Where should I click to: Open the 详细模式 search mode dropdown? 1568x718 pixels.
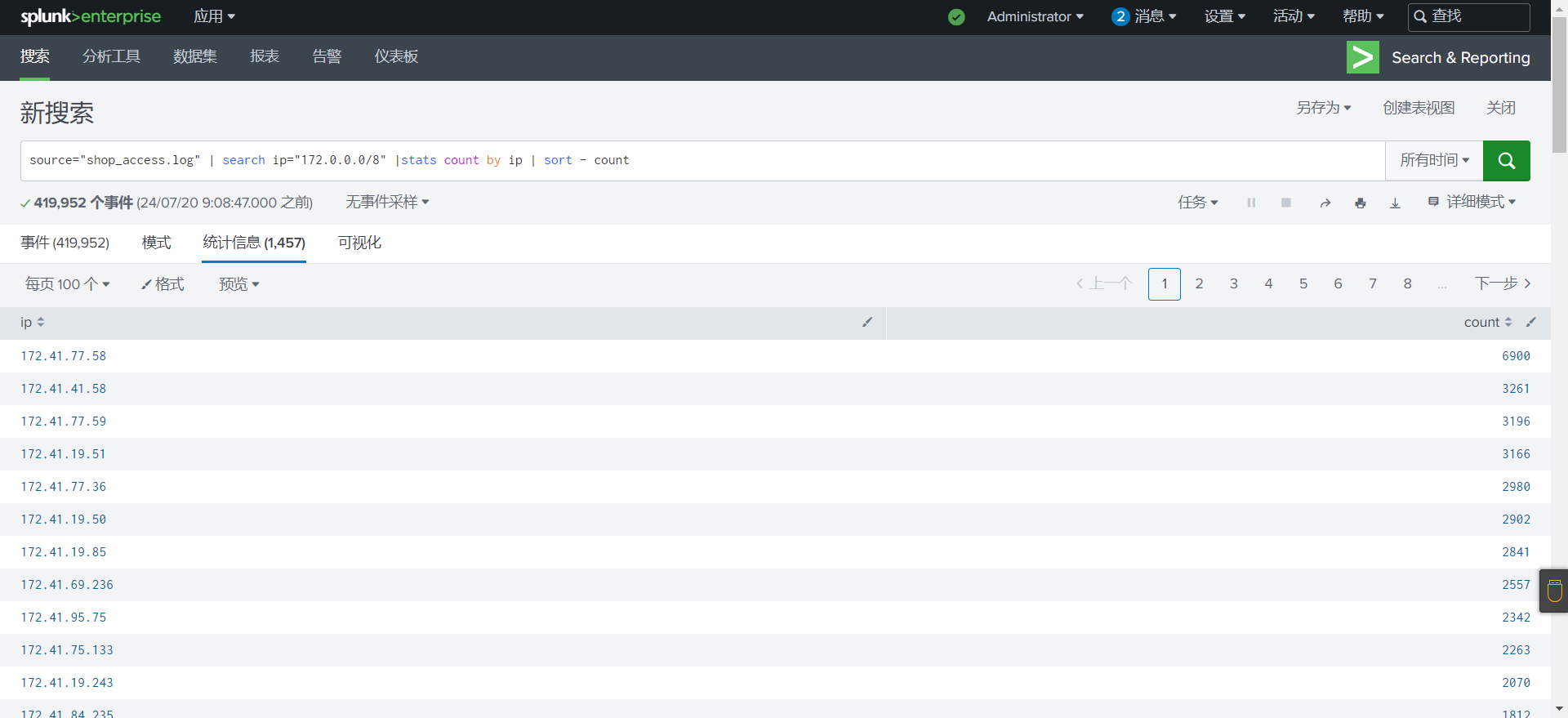coord(1472,202)
